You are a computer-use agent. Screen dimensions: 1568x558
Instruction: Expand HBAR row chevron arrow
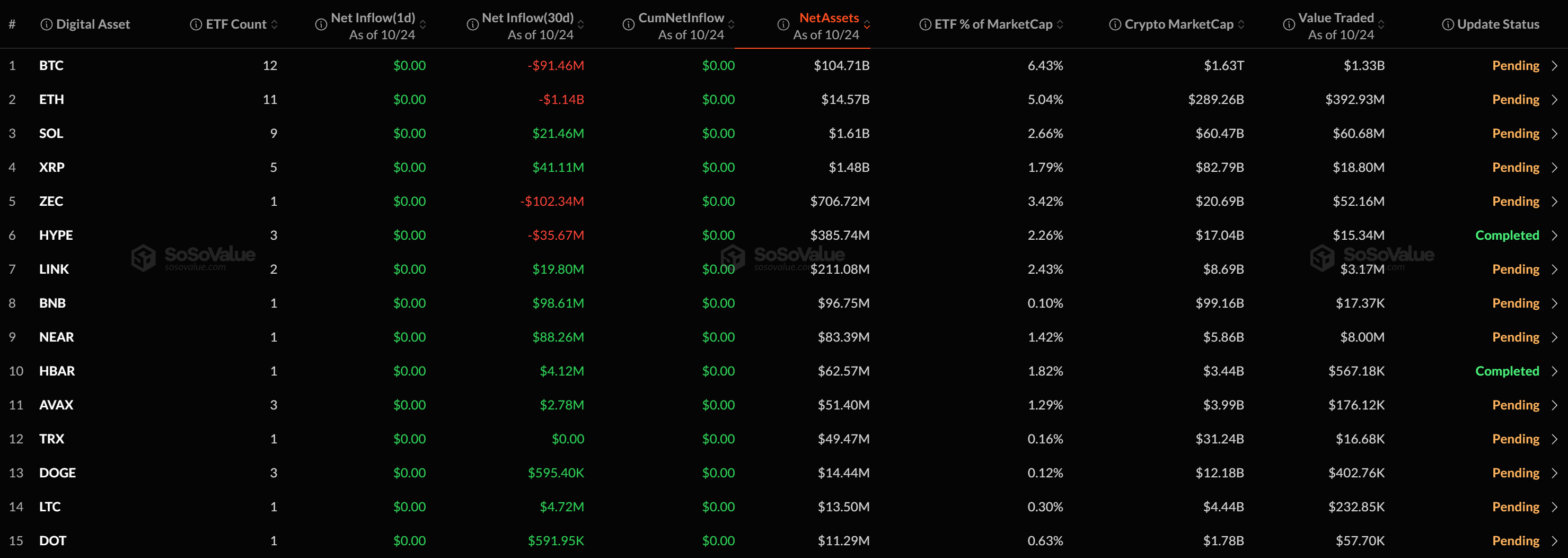coord(1555,371)
